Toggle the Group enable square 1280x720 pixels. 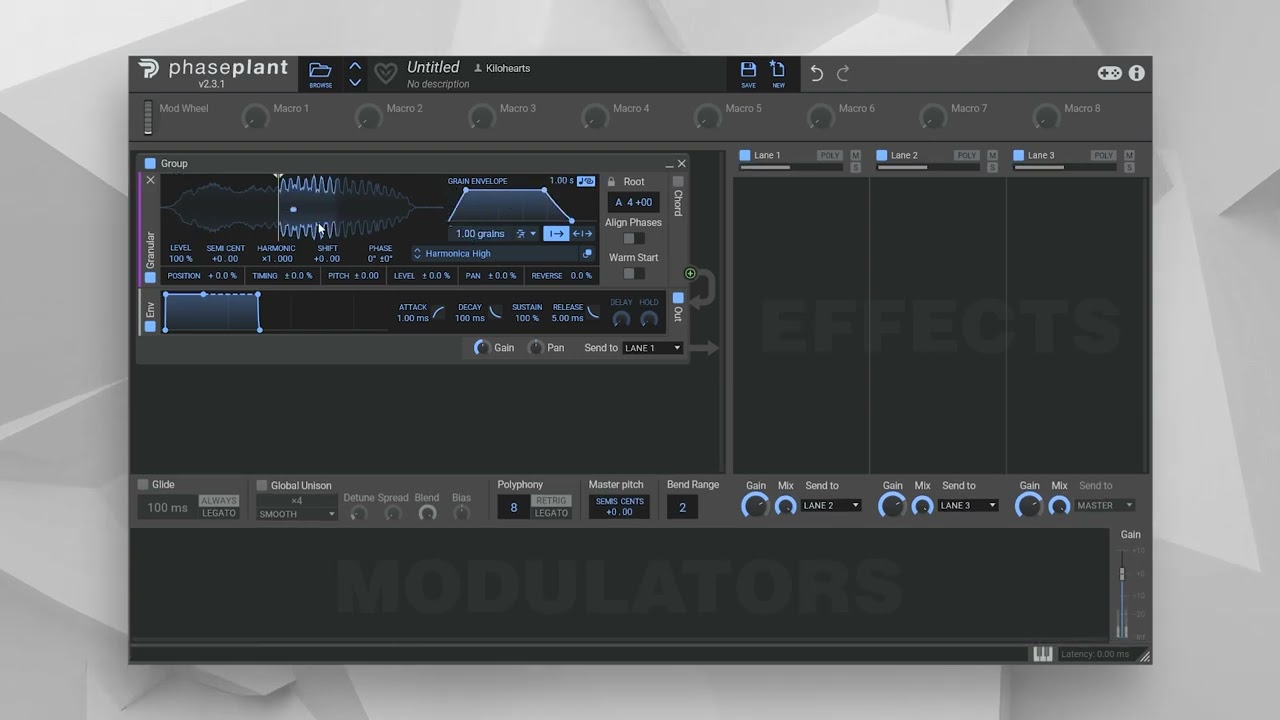(150, 163)
